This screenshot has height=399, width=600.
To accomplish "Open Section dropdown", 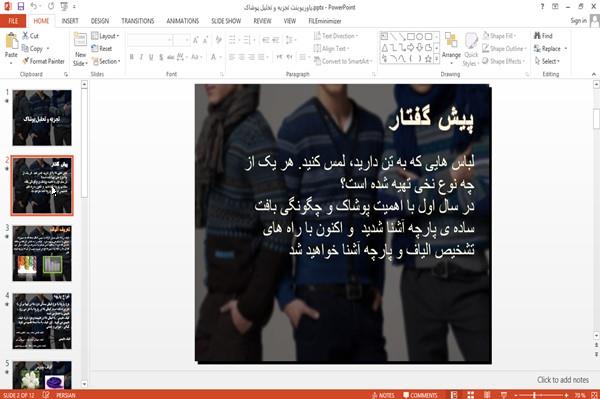I will pos(106,61).
